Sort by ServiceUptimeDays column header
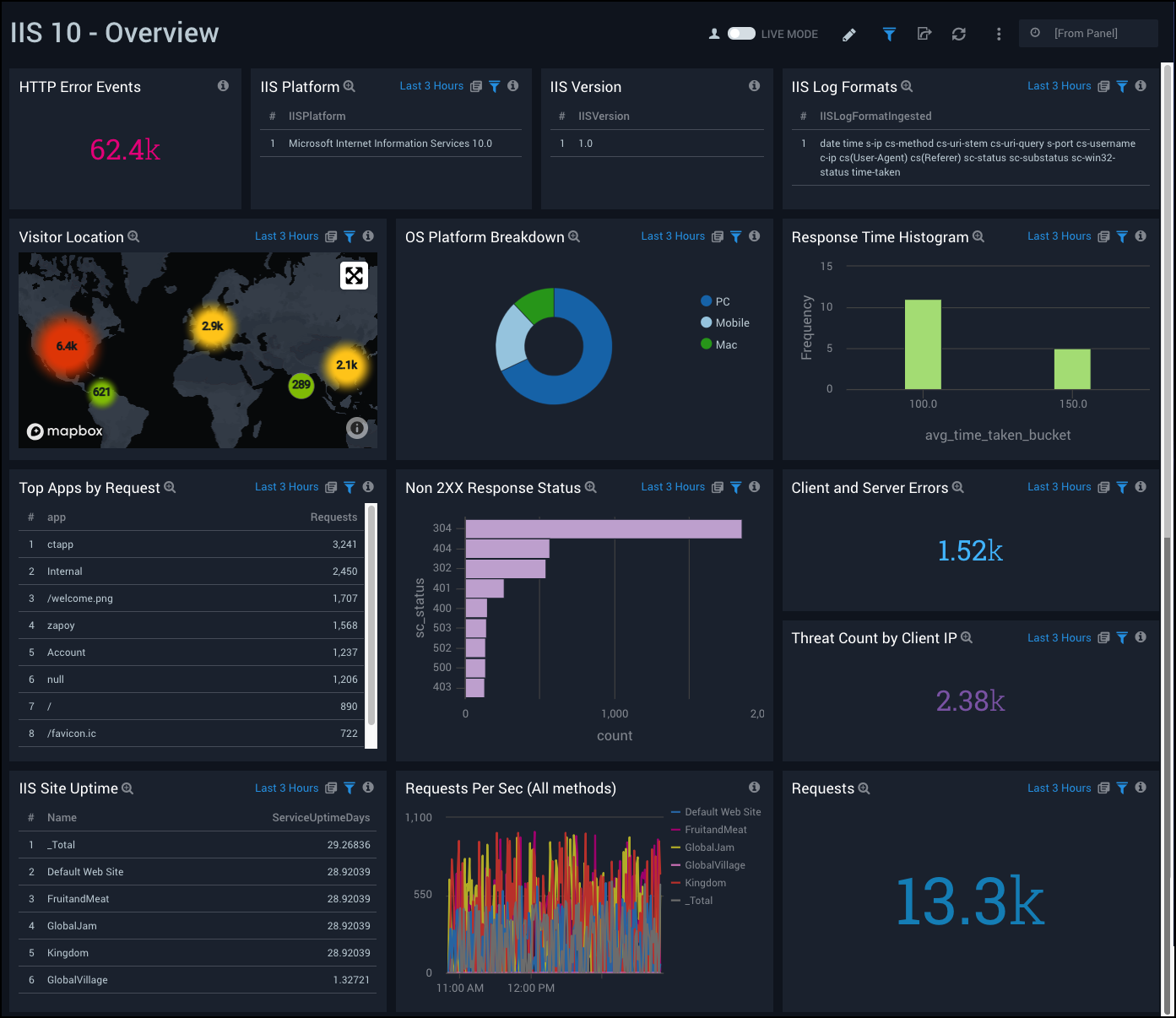Viewport: 1176px width, 1018px height. [321, 818]
